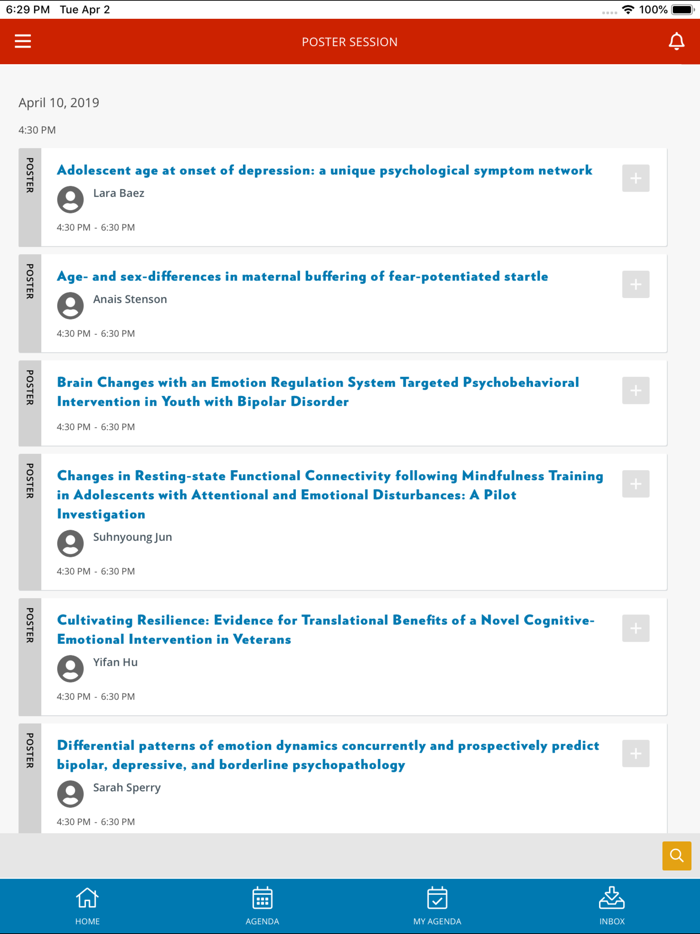Open the maternal buffering startle poster

(300, 276)
